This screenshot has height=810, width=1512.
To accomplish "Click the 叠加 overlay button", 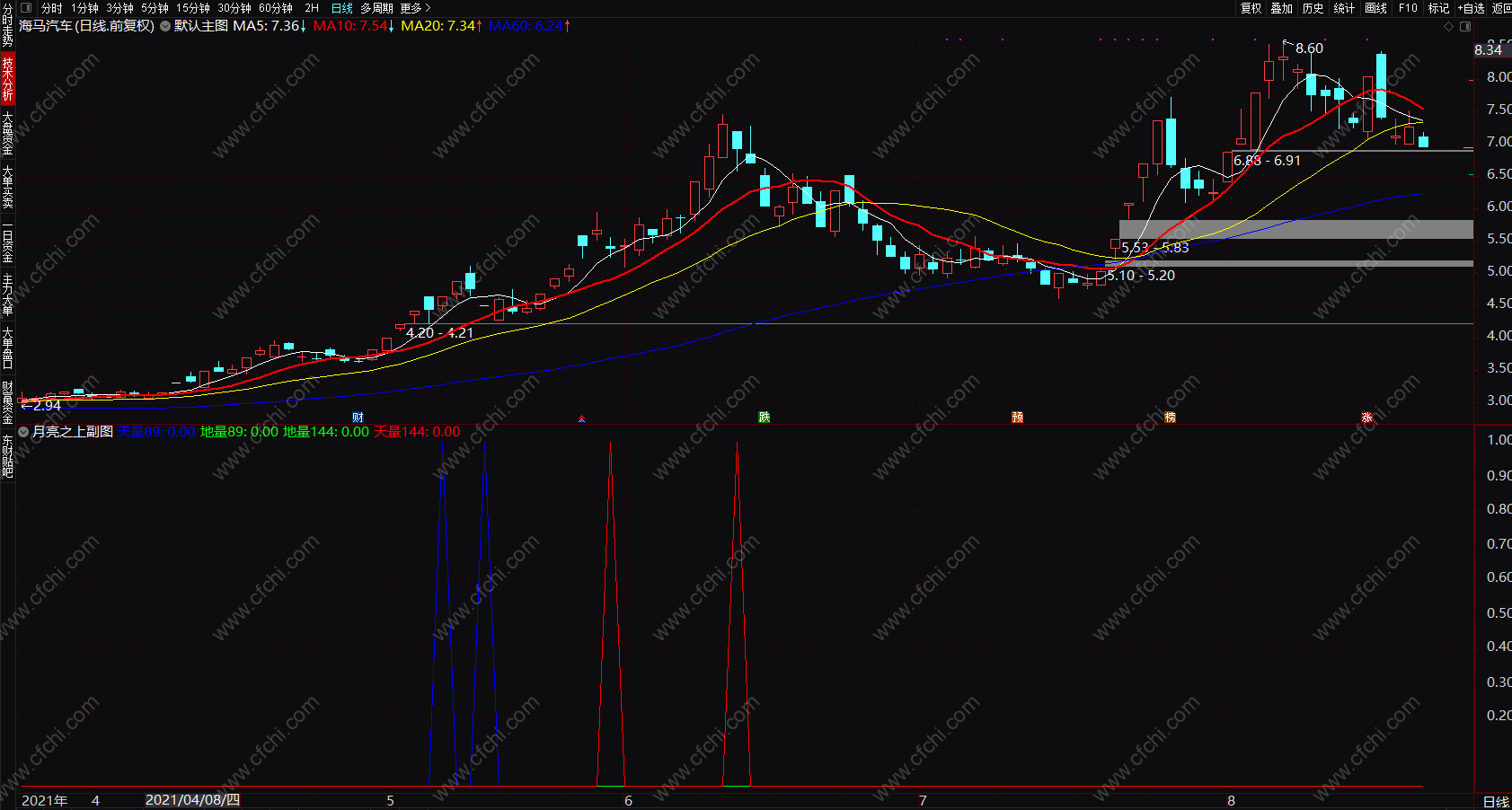I will (x=1282, y=8).
